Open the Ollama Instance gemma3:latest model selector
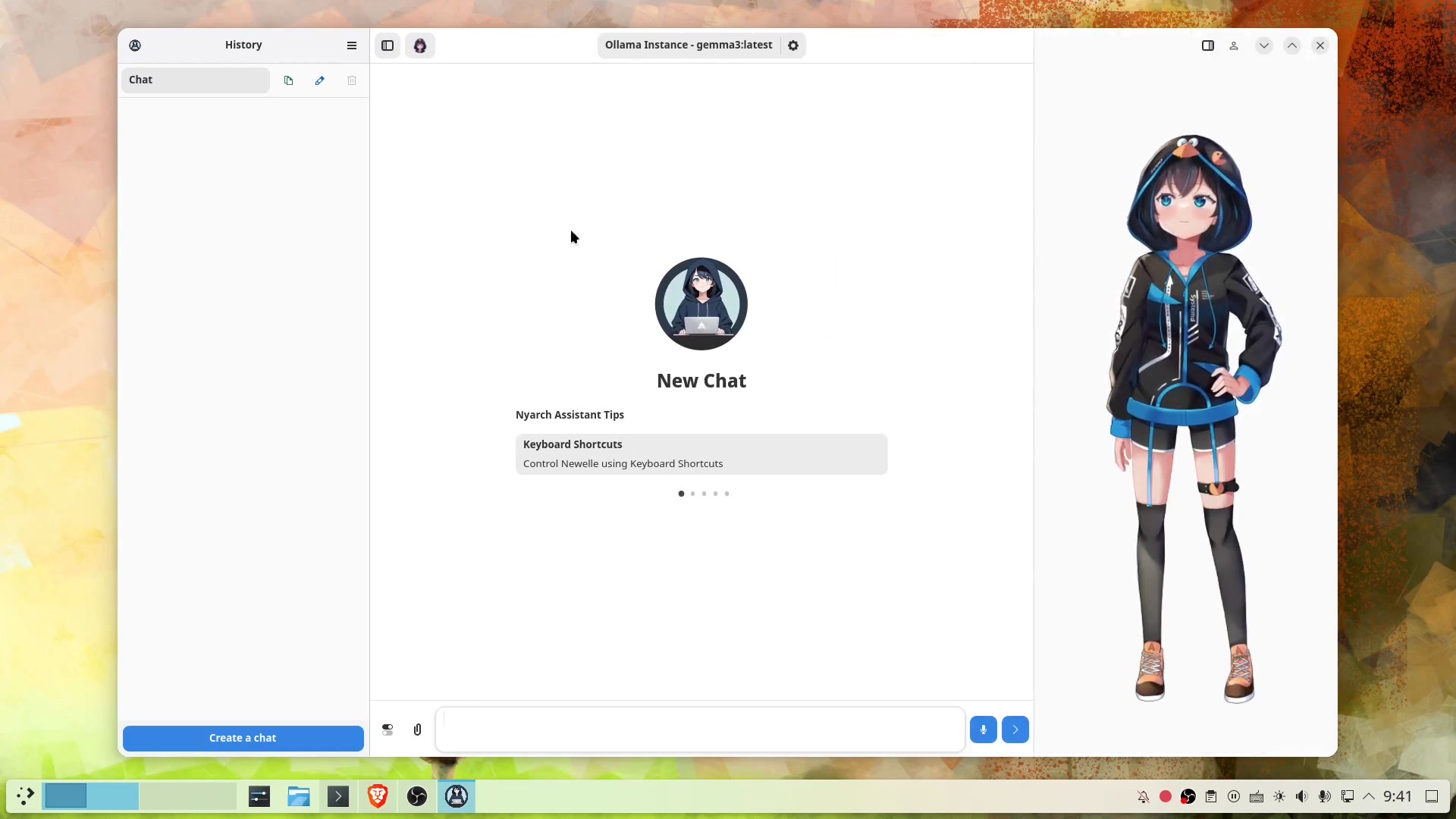1456x819 pixels. (x=689, y=45)
